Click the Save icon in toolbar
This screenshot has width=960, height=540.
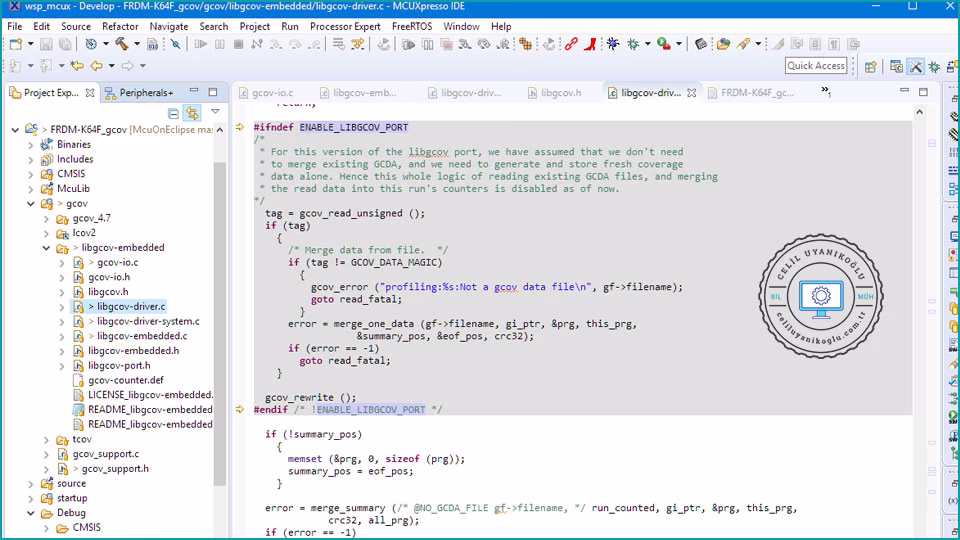coord(48,44)
